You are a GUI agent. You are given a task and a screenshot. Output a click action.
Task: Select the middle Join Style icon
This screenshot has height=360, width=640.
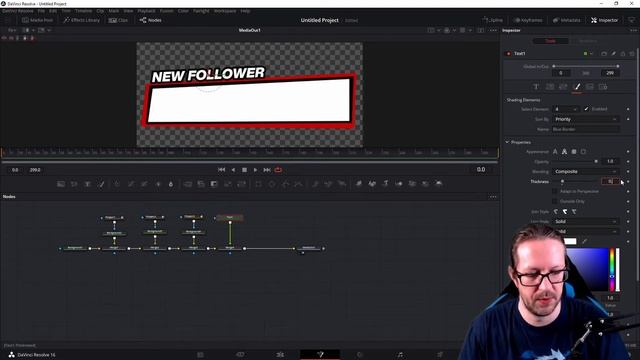(565, 211)
